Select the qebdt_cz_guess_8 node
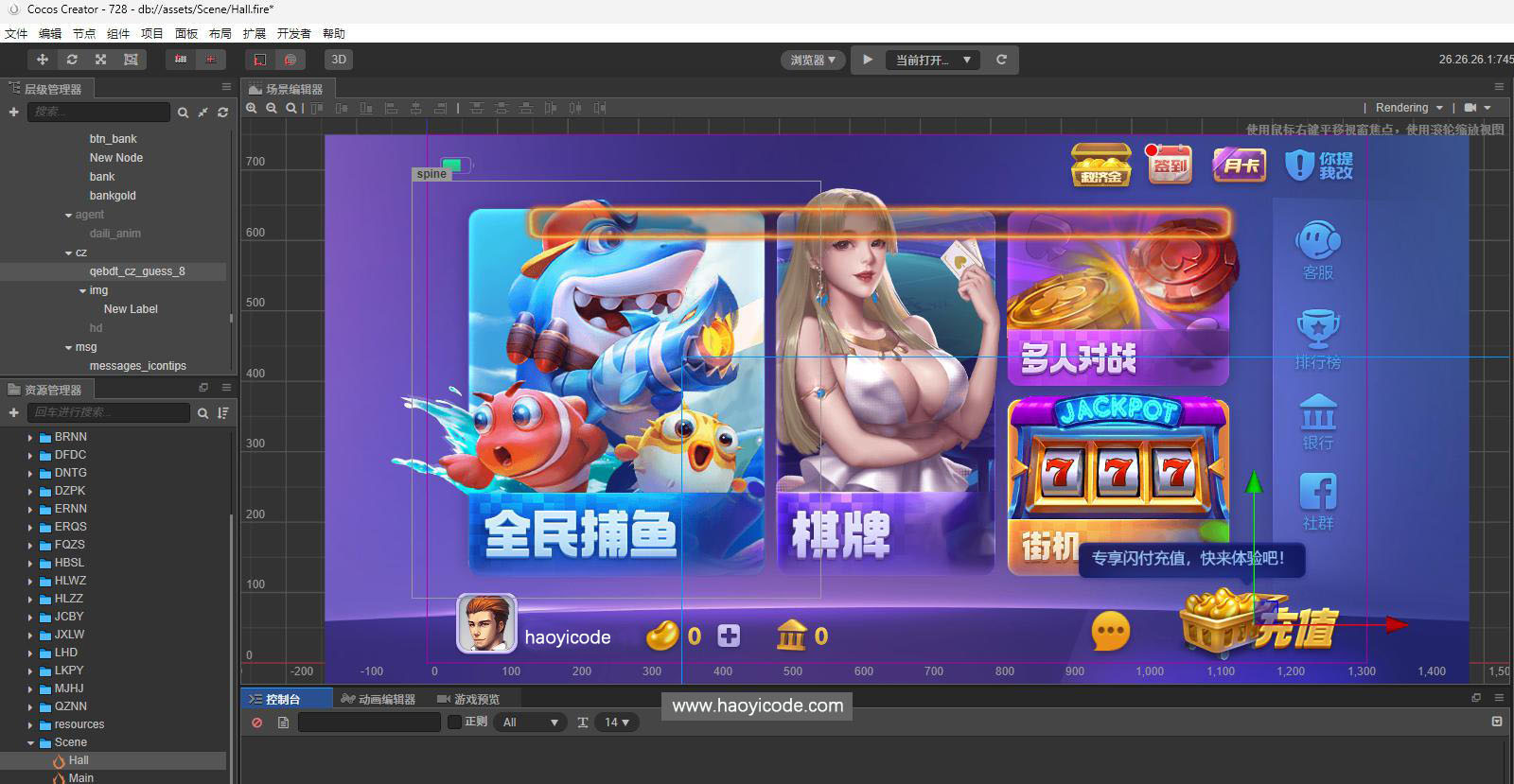The height and width of the screenshot is (784, 1514). coord(137,271)
